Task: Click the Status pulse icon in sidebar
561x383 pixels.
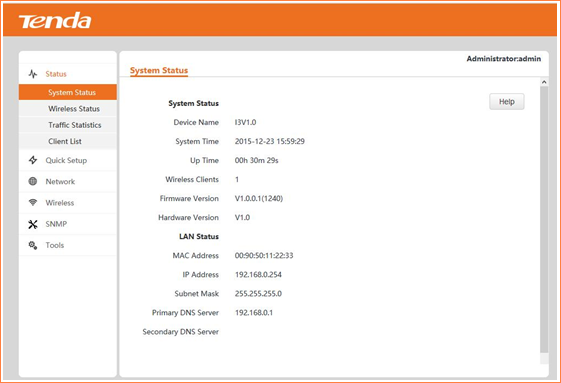Action: coord(33,74)
